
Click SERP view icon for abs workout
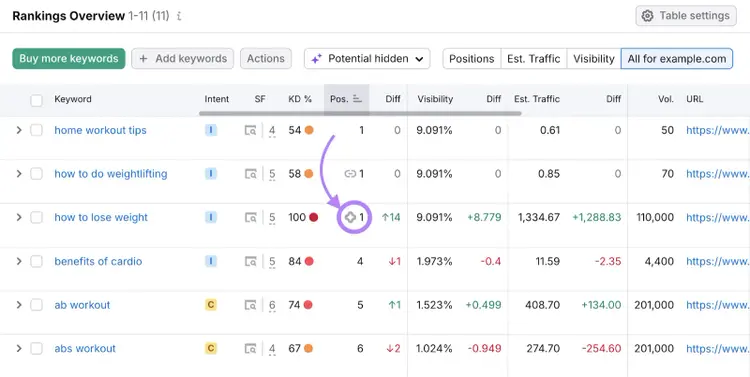pyautogui.click(x=251, y=348)
